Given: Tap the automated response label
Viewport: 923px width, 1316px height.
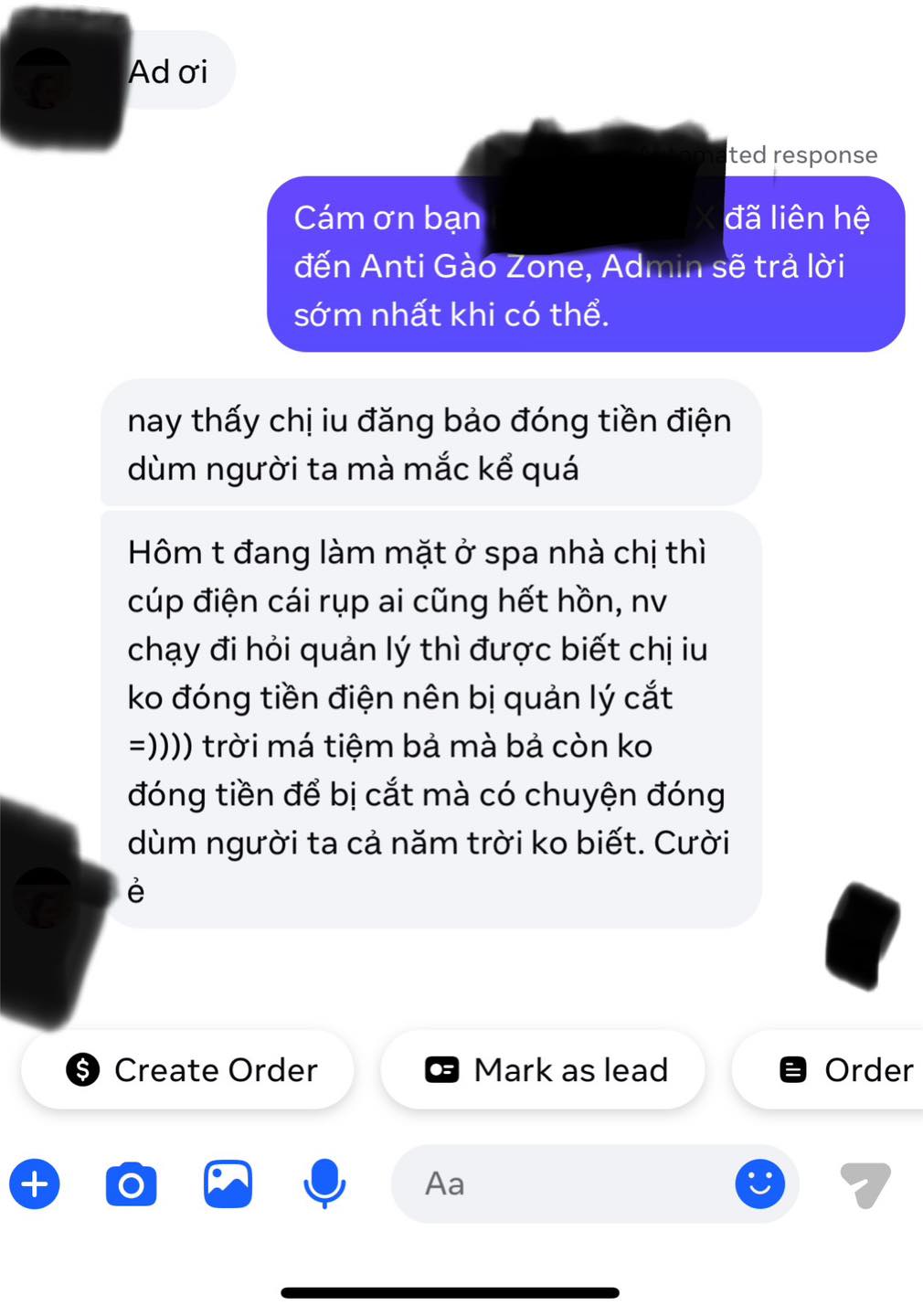Looking at the screenshot, I should [760, 154].
